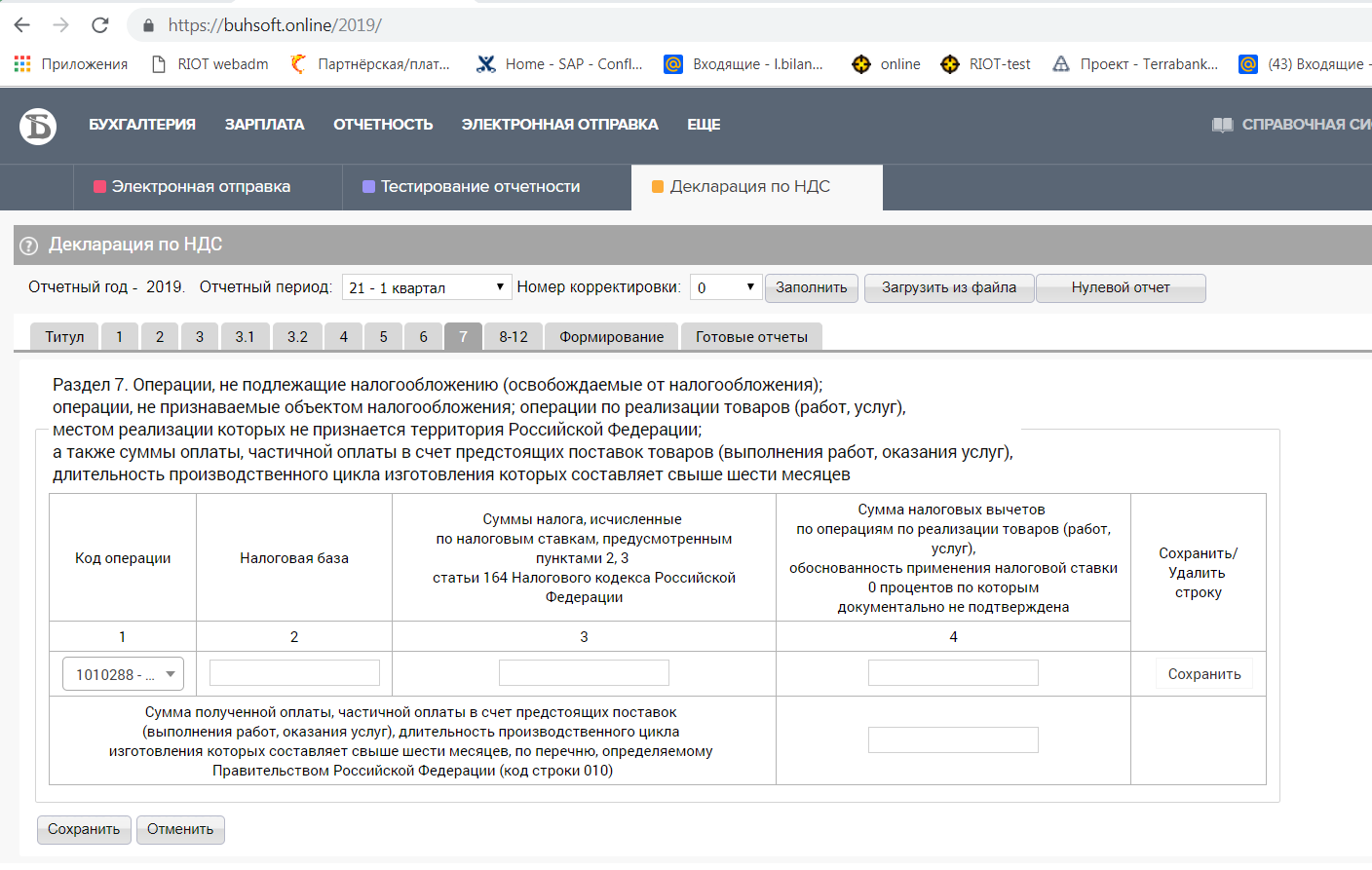Open the Справочная система book icon
1372x870 pixels.
coord(1222,125)
